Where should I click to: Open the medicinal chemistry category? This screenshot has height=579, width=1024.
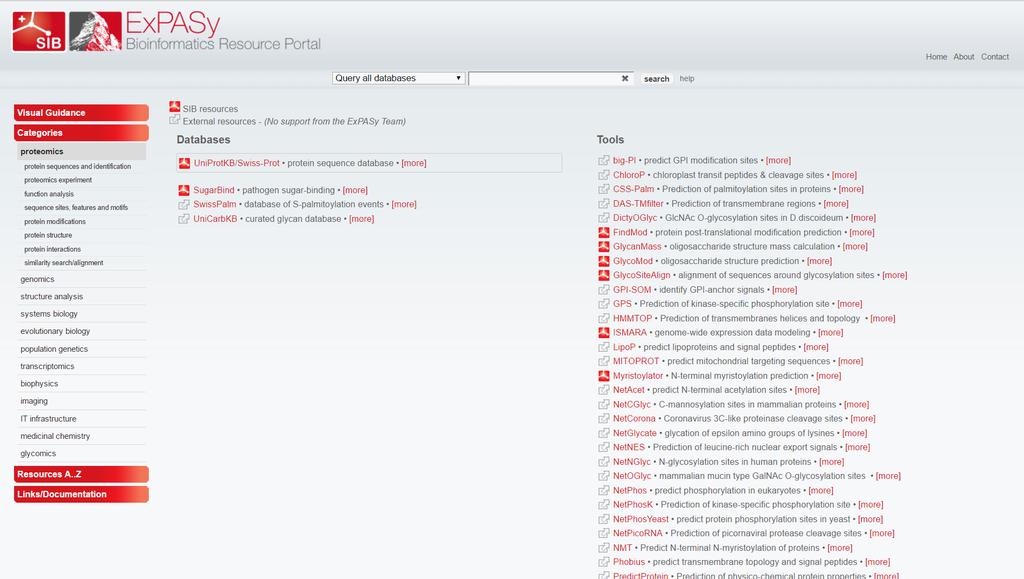click(55, 436)
